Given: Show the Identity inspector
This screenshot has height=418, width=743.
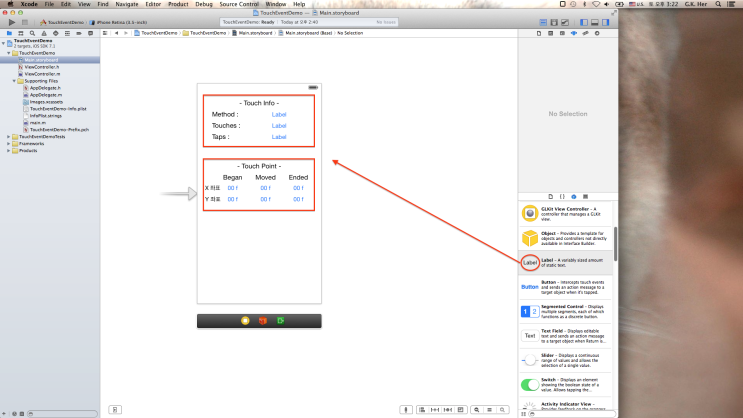Looking at the screenshot, I should tap(562, 33).
